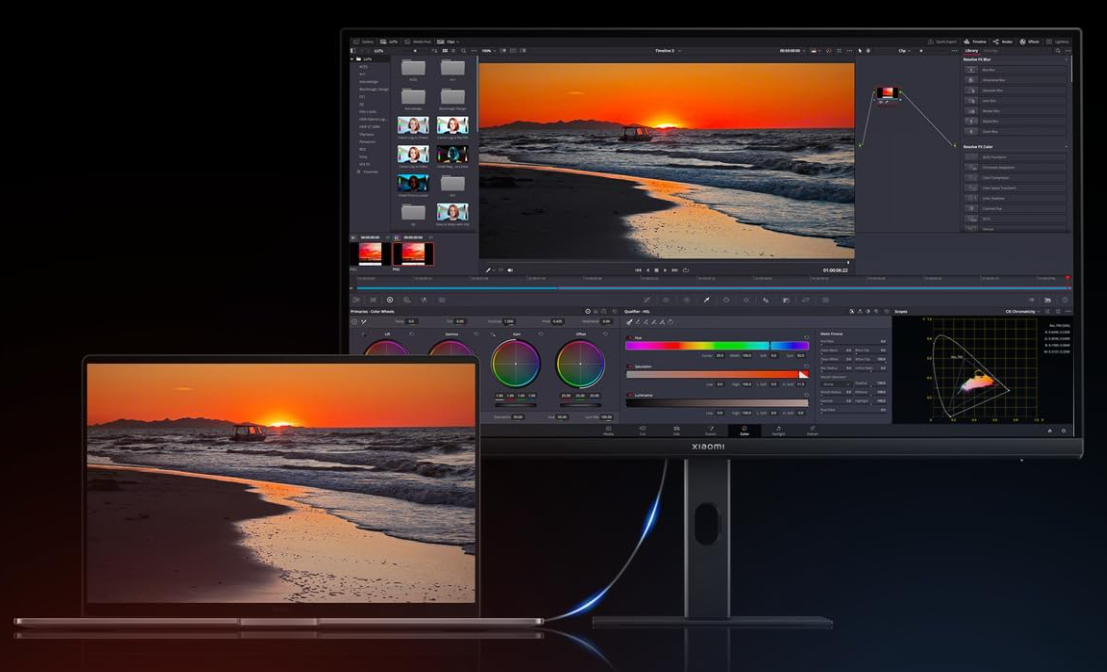Screen dimensions: 1107x672
Task: Click the qualifier picker eyedropper tool
Action: tap(628, 322)
